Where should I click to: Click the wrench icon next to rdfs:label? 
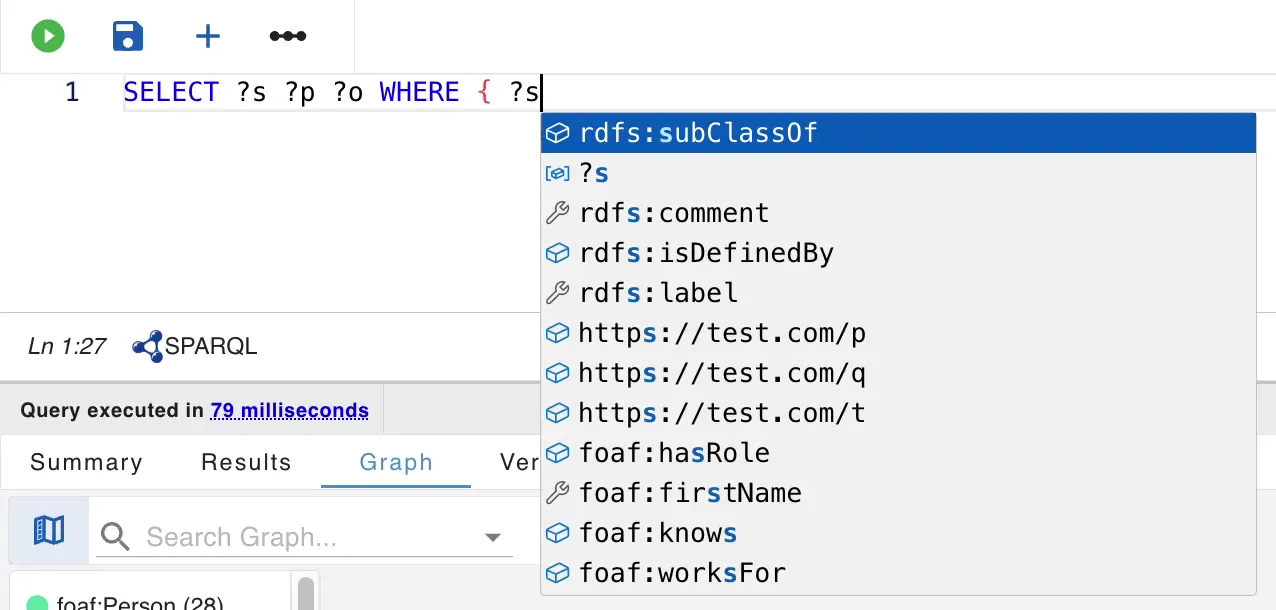(557, 292)
